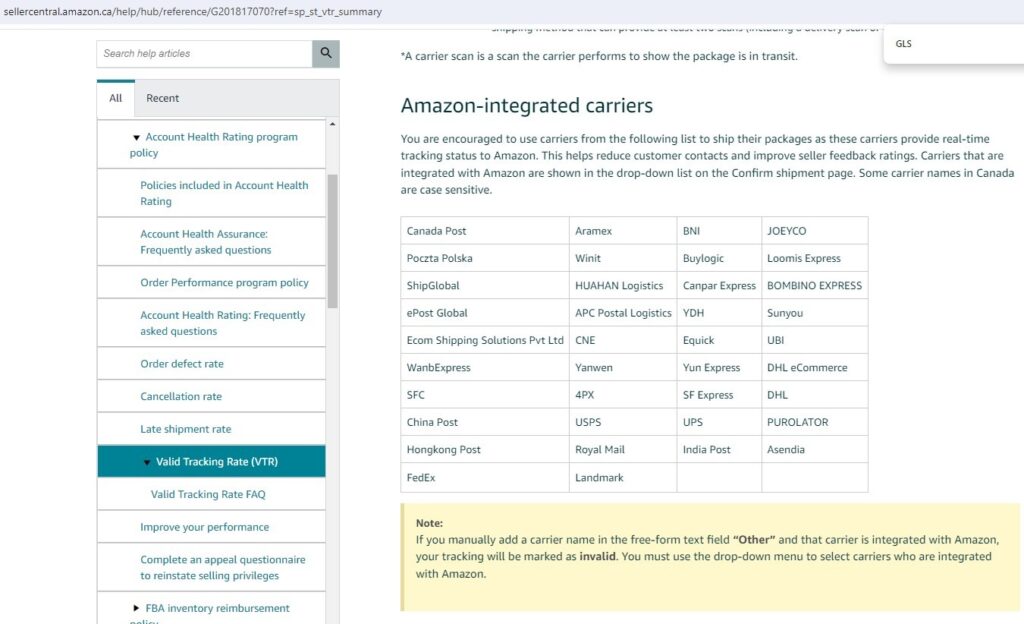This screenshot has height=624, width=1024.
Task: Collapse the Valid Tracking Rate (VTR) arrow
Action: point(147,462)
